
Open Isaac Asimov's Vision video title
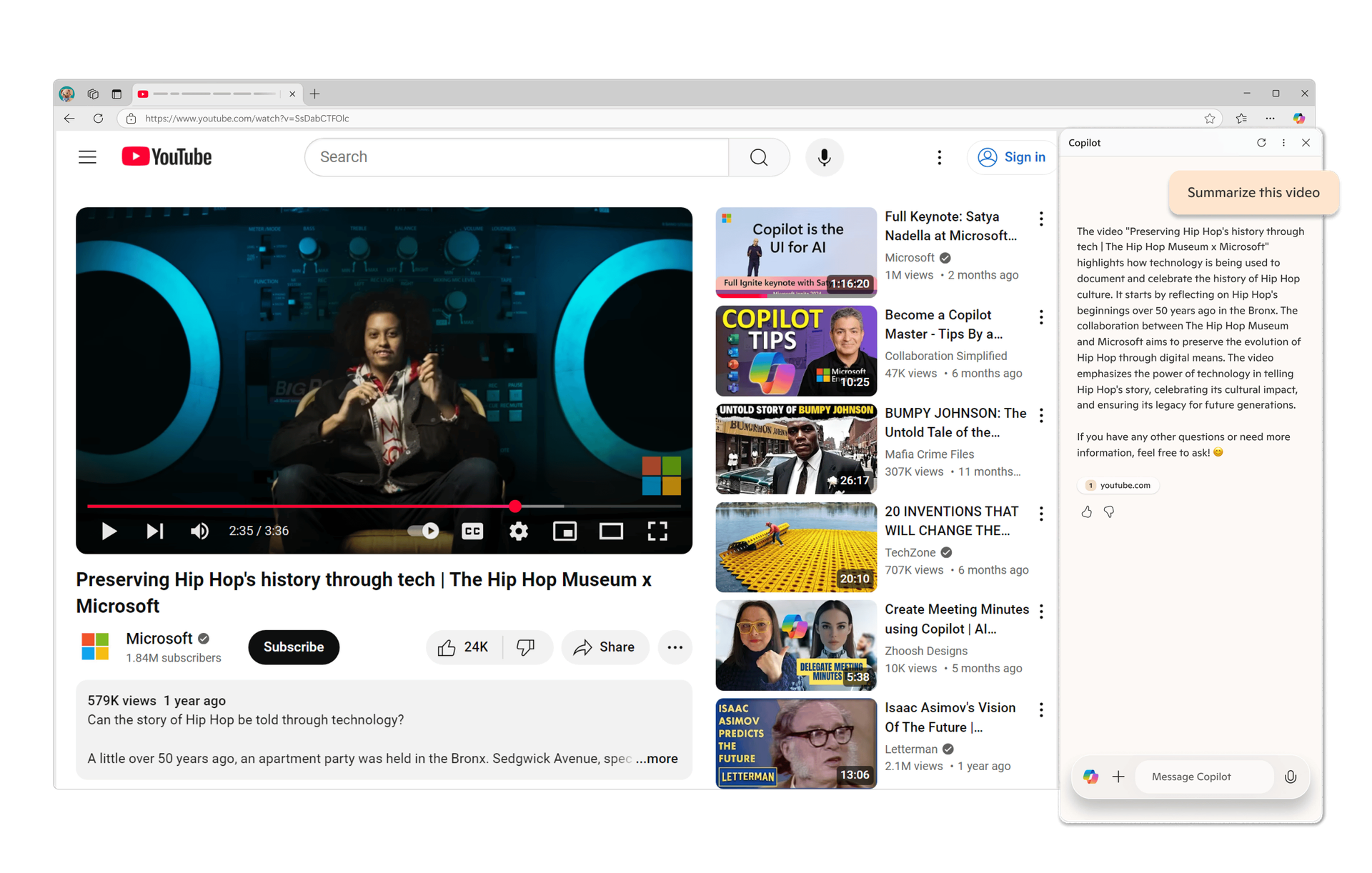click(x=950, y=717)
